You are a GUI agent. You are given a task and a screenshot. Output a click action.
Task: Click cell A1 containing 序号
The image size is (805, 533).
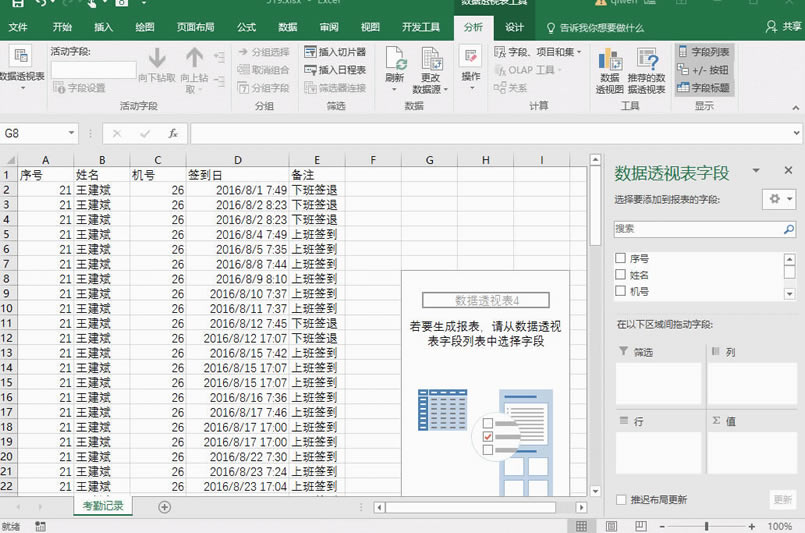(46, 175)
